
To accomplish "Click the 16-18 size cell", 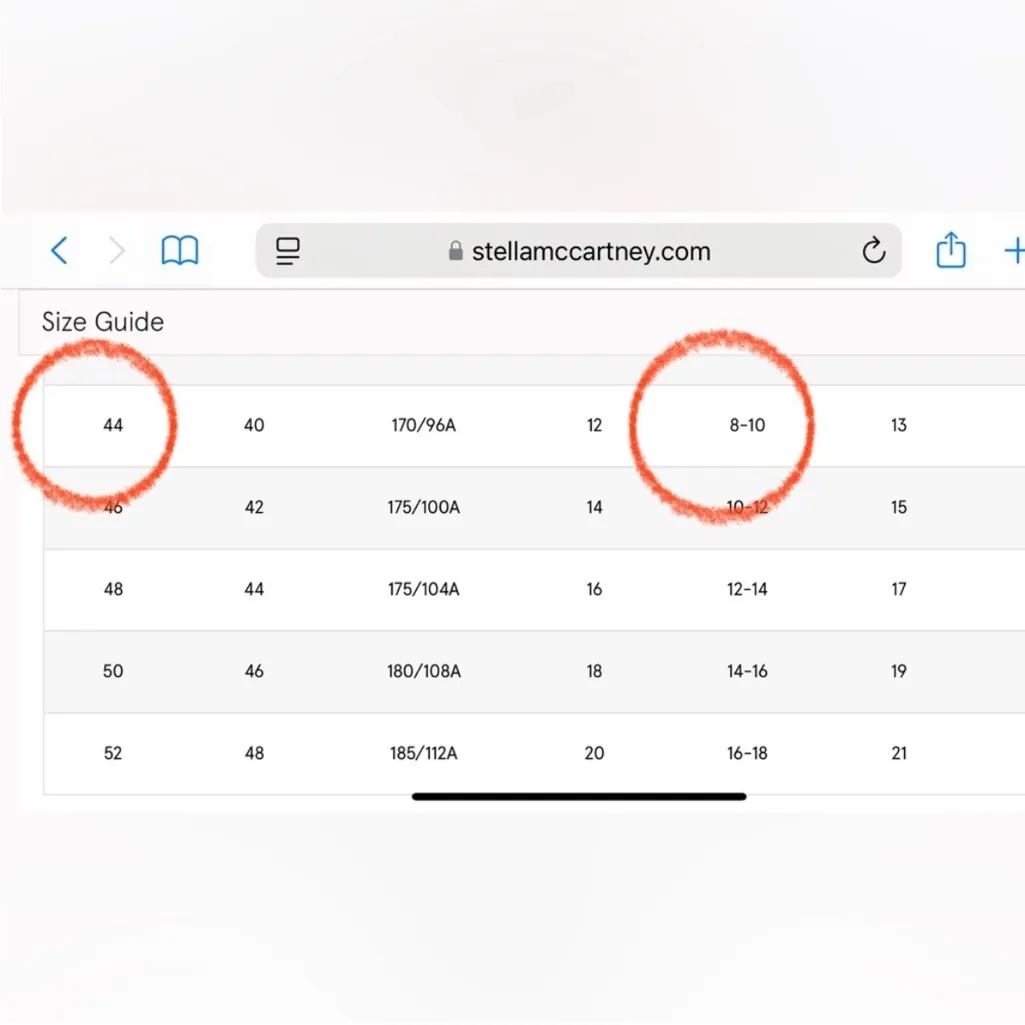I will (x=747, y=753).
